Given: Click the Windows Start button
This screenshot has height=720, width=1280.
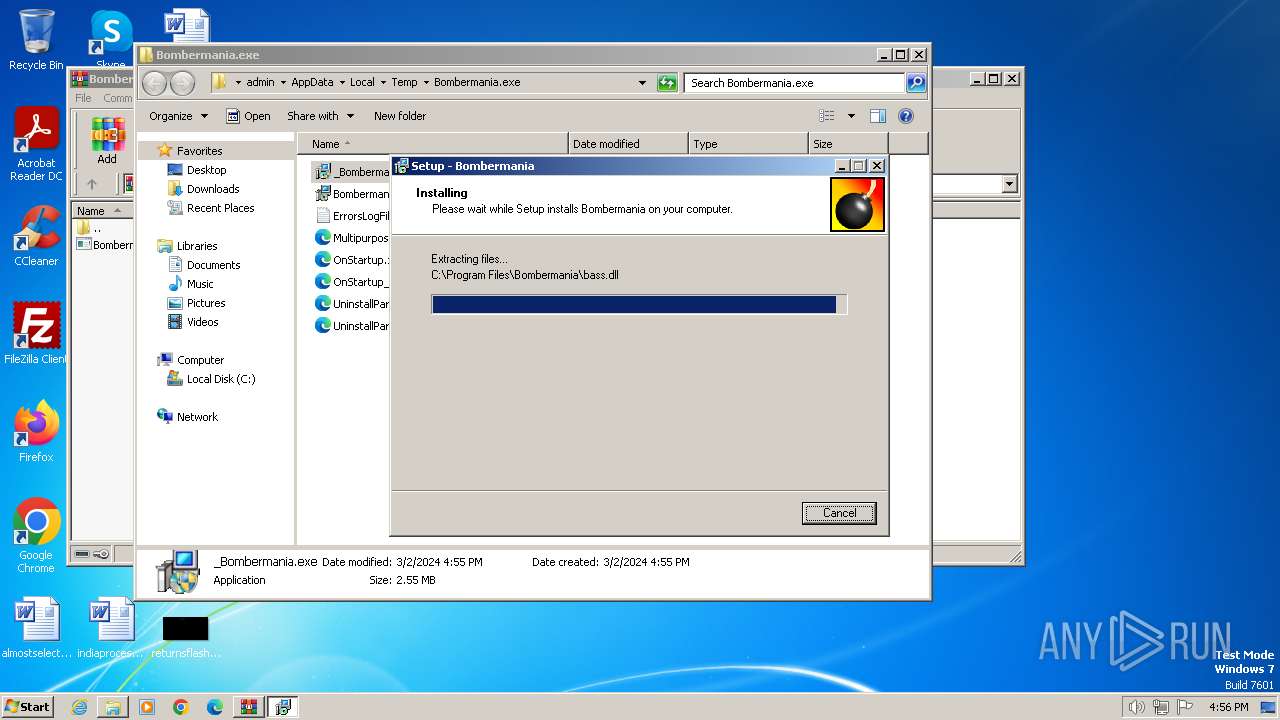Looking at the screenshot, I should (x=27, y=706).
